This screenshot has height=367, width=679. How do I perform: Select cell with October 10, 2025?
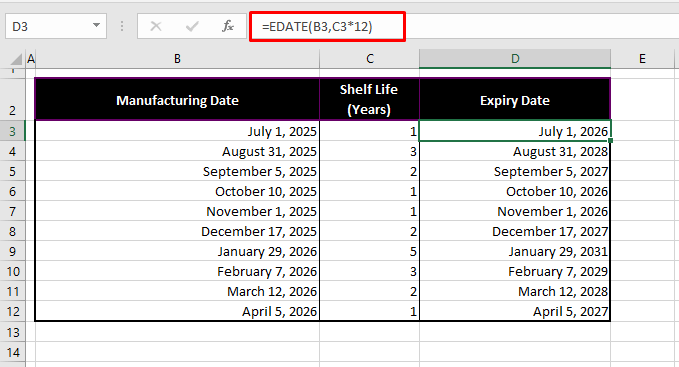click(178, 191)
